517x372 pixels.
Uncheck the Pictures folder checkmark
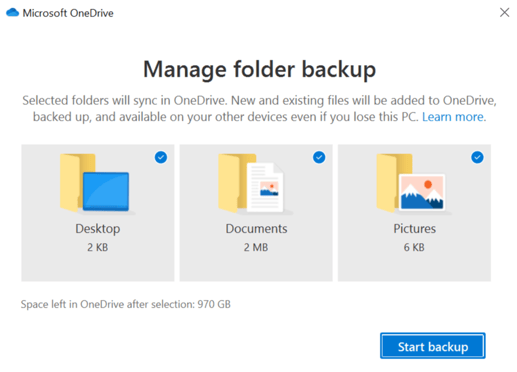[477, 157]
